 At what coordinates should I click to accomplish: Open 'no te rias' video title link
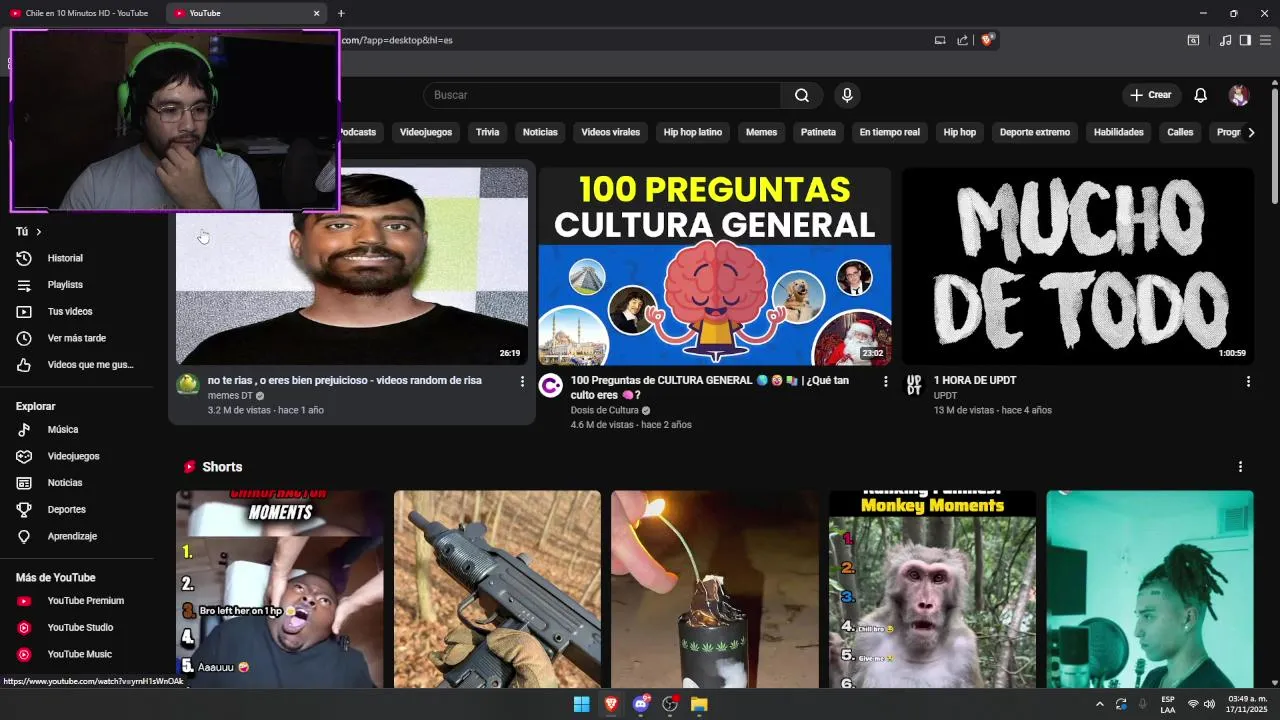[x=345, y=380]
